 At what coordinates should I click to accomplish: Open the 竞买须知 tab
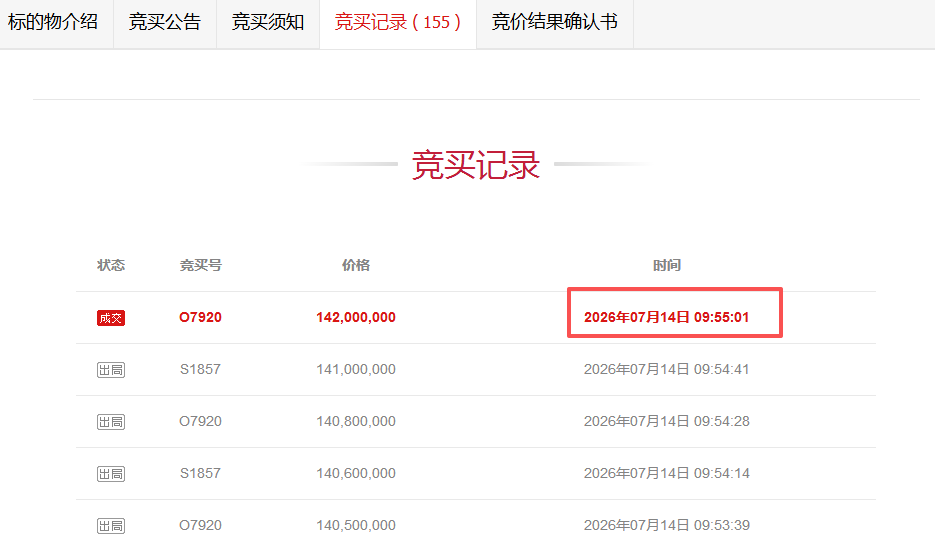coord(268,22)
